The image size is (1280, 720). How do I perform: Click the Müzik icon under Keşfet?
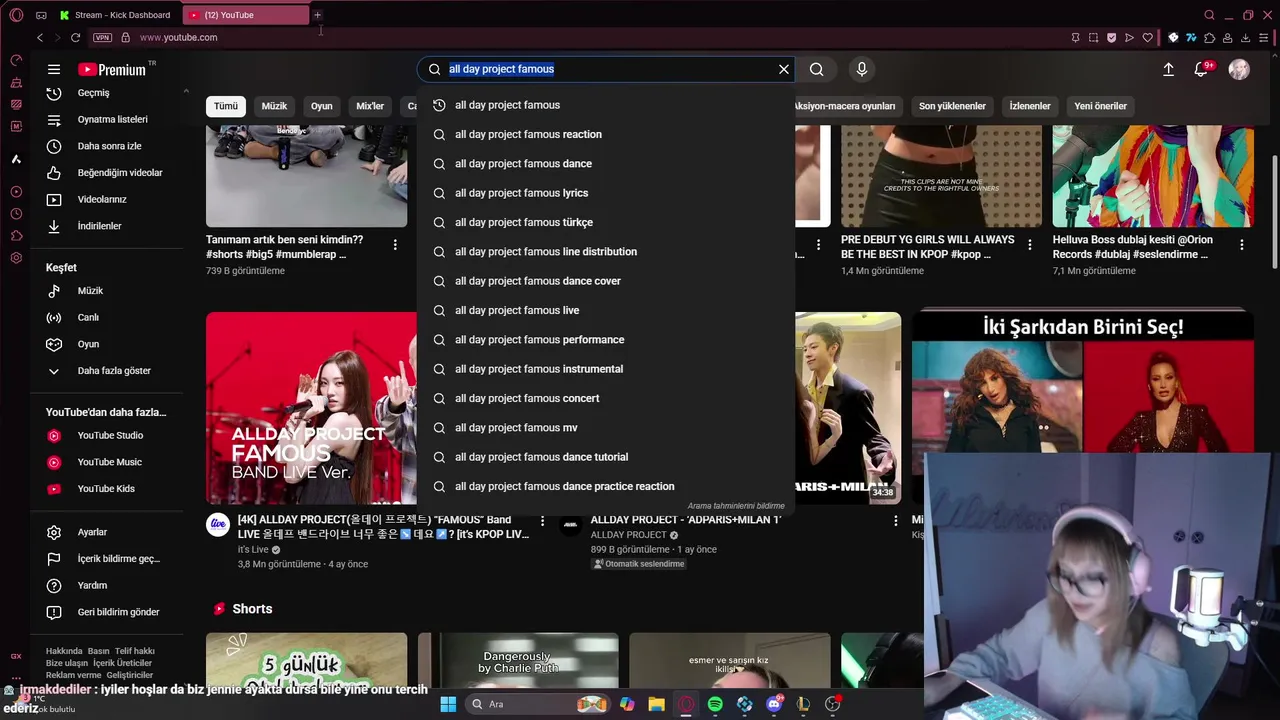tap(54, 291)
